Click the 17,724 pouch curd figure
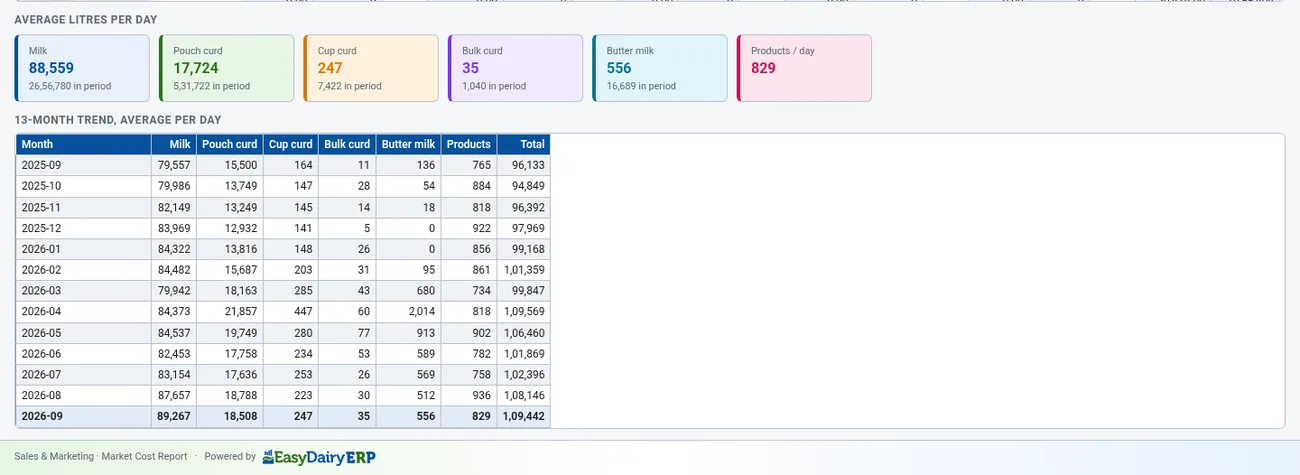 pos(196,68)
